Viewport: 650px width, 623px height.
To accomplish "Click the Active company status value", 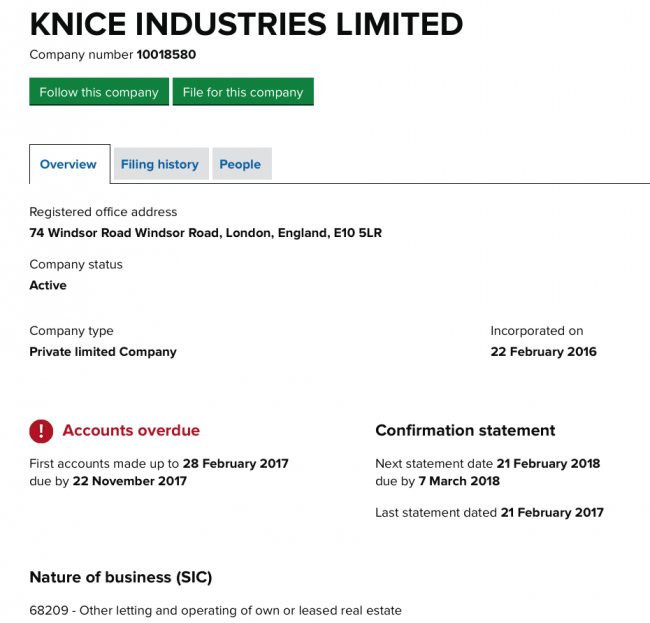I will [x=48, y=285].
